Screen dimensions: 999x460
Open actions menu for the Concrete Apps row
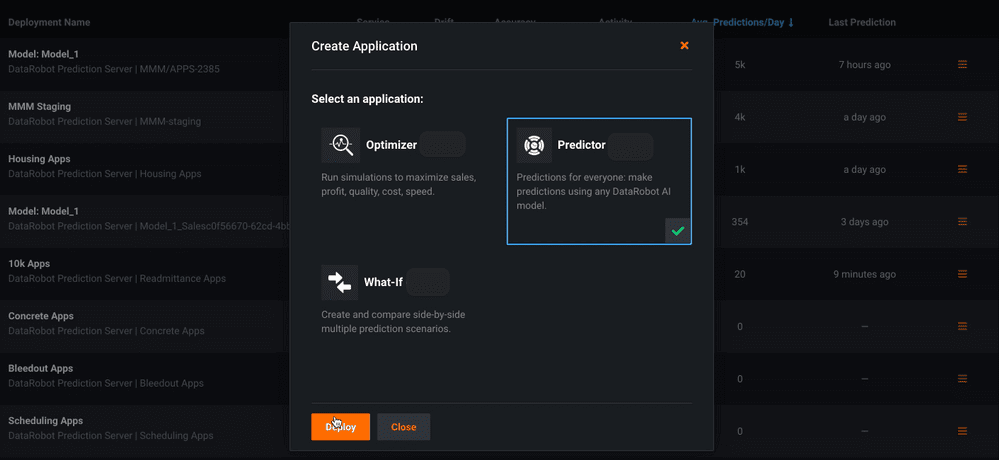963,326
